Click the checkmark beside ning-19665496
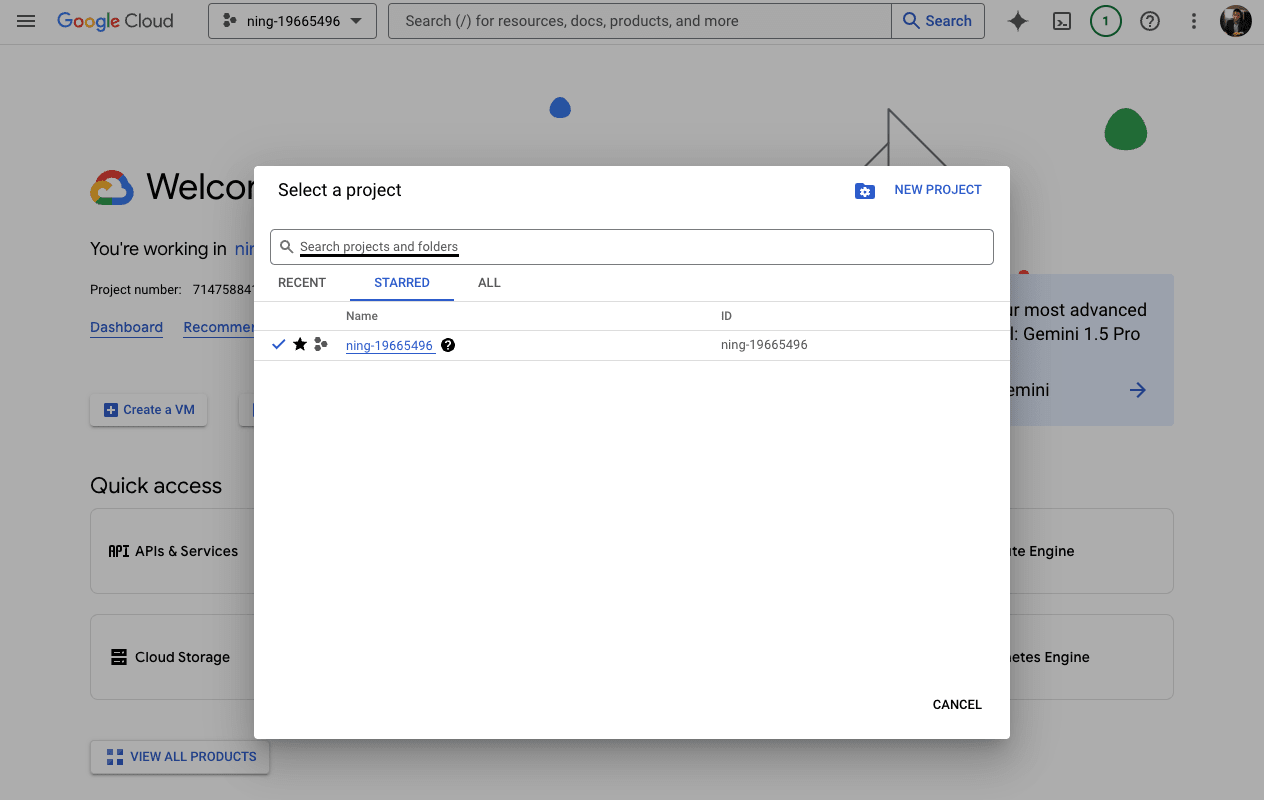This screenshot has height=800, width=1264. click(279, 344)
